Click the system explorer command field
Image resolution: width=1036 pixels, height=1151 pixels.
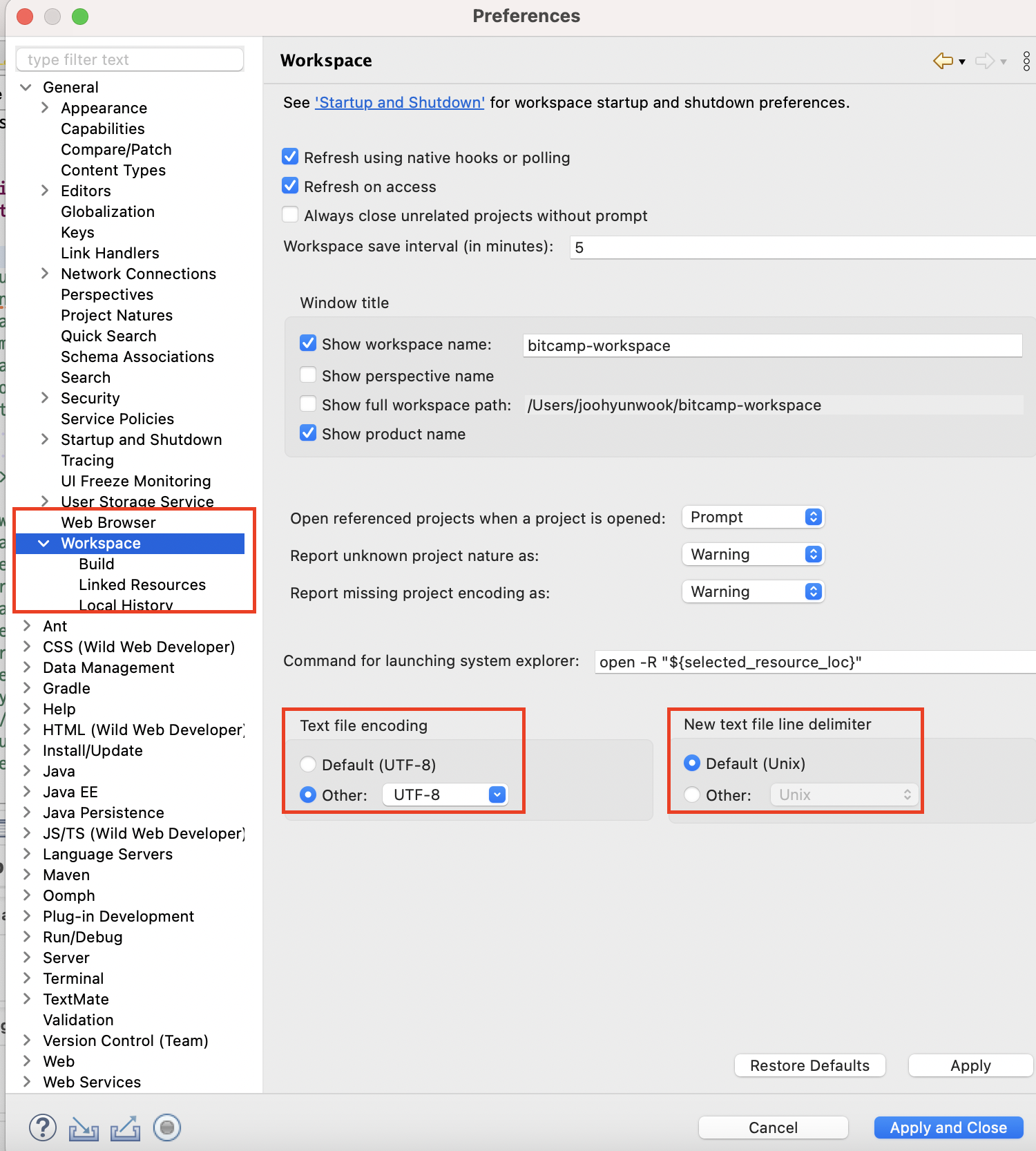pyautogui.click(x=815, y=662)
